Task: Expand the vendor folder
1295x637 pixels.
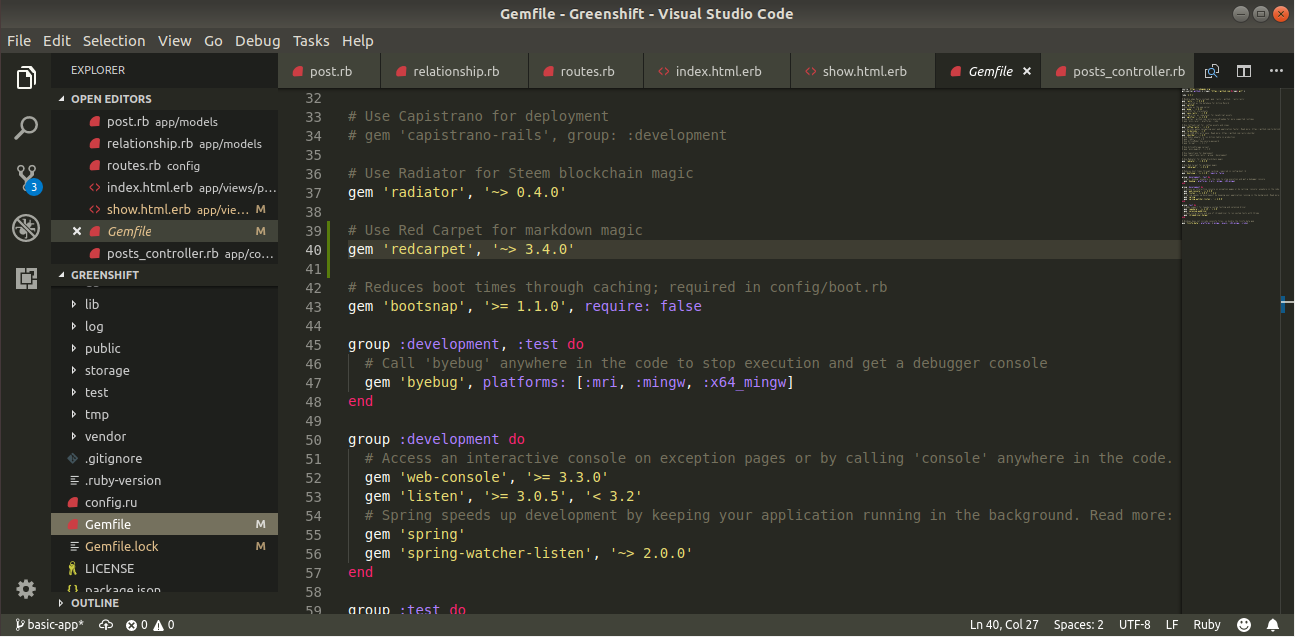Action: (x=105, y=436)
